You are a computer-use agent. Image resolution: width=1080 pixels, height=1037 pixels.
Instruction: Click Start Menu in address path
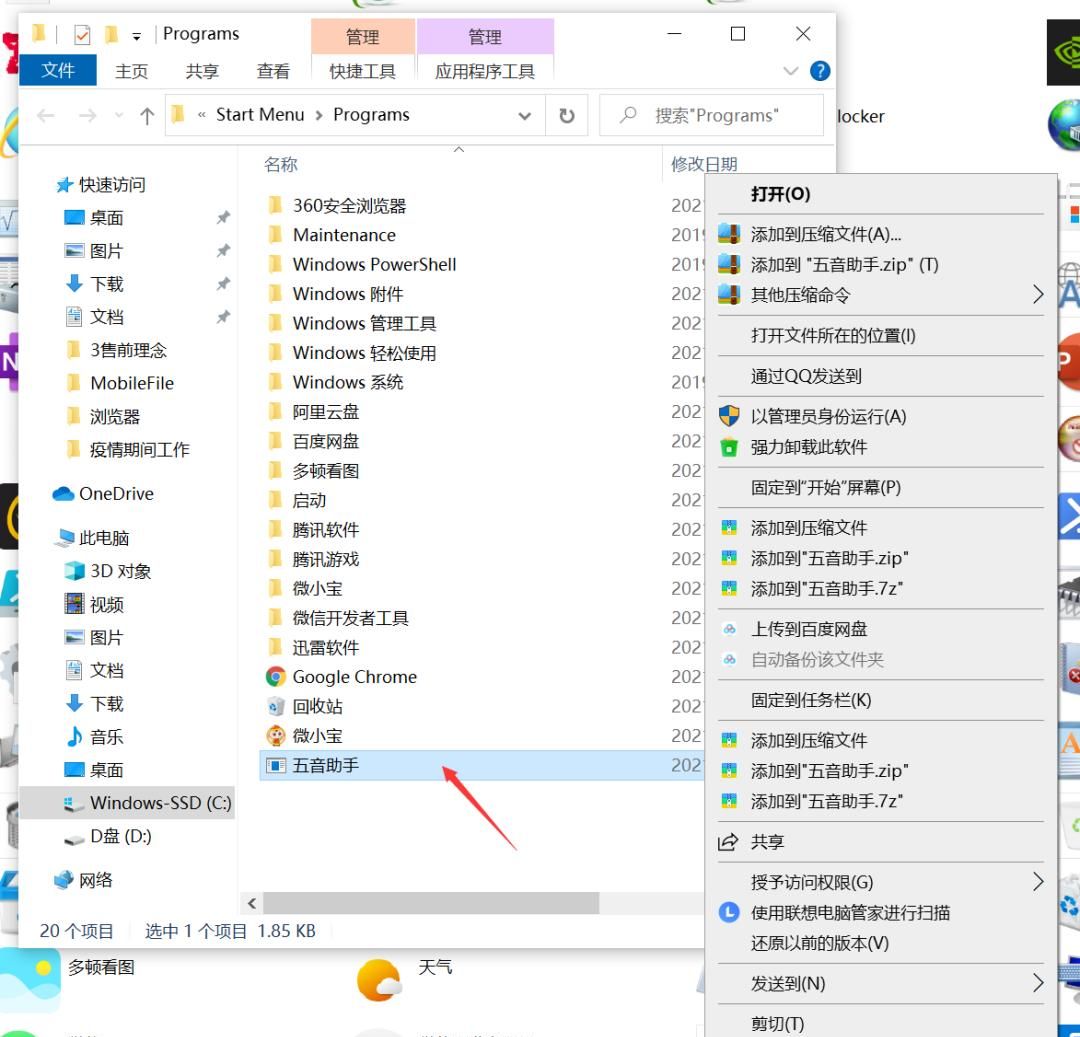tap(260, 115)
